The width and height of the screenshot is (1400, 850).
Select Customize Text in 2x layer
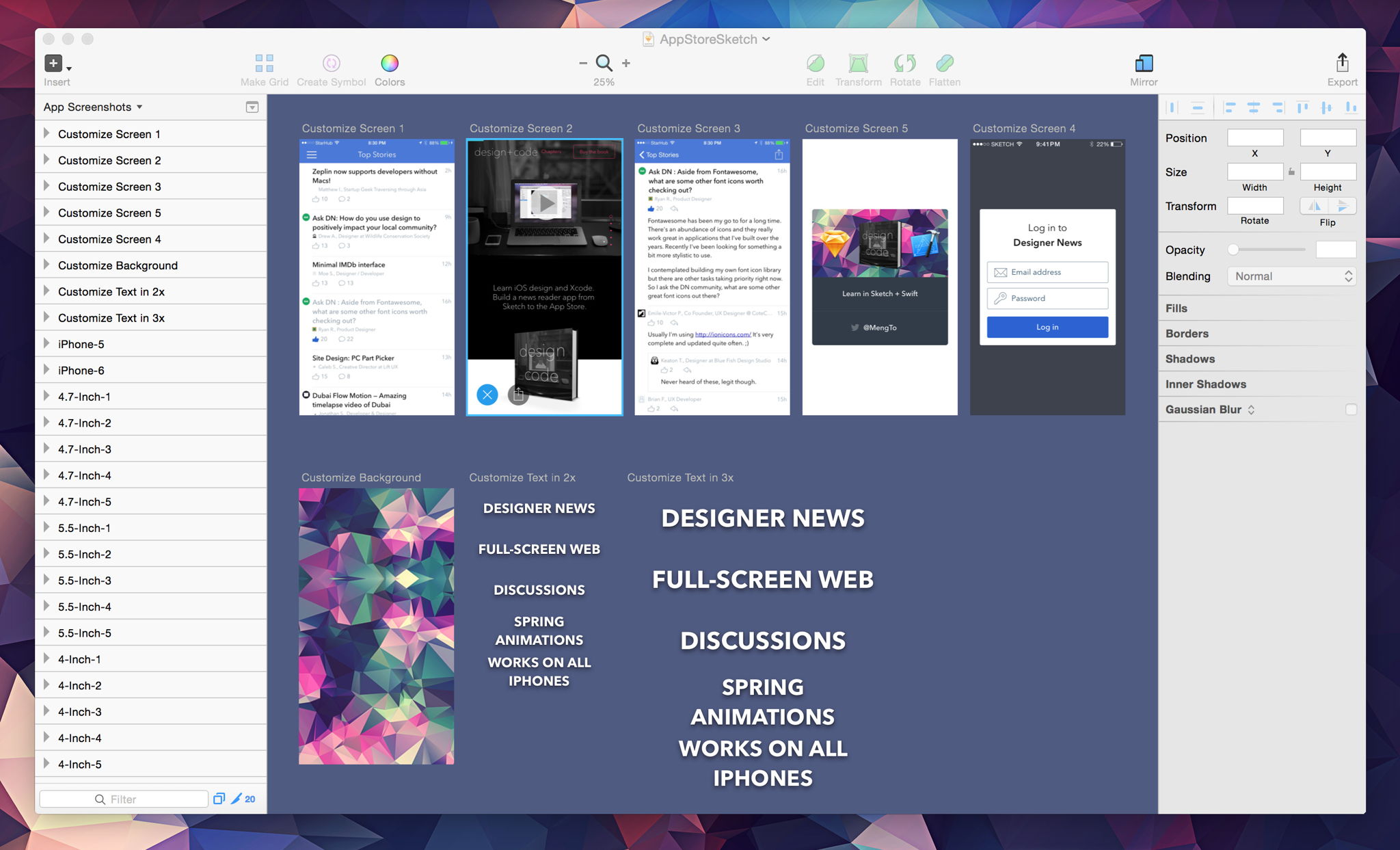(151, 291)
